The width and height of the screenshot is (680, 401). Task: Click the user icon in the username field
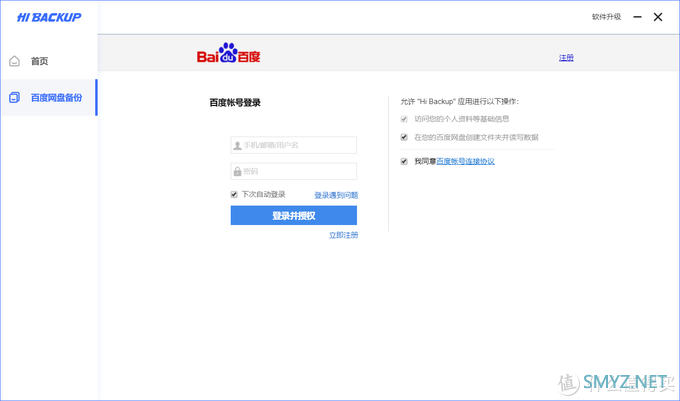(237, 146)
